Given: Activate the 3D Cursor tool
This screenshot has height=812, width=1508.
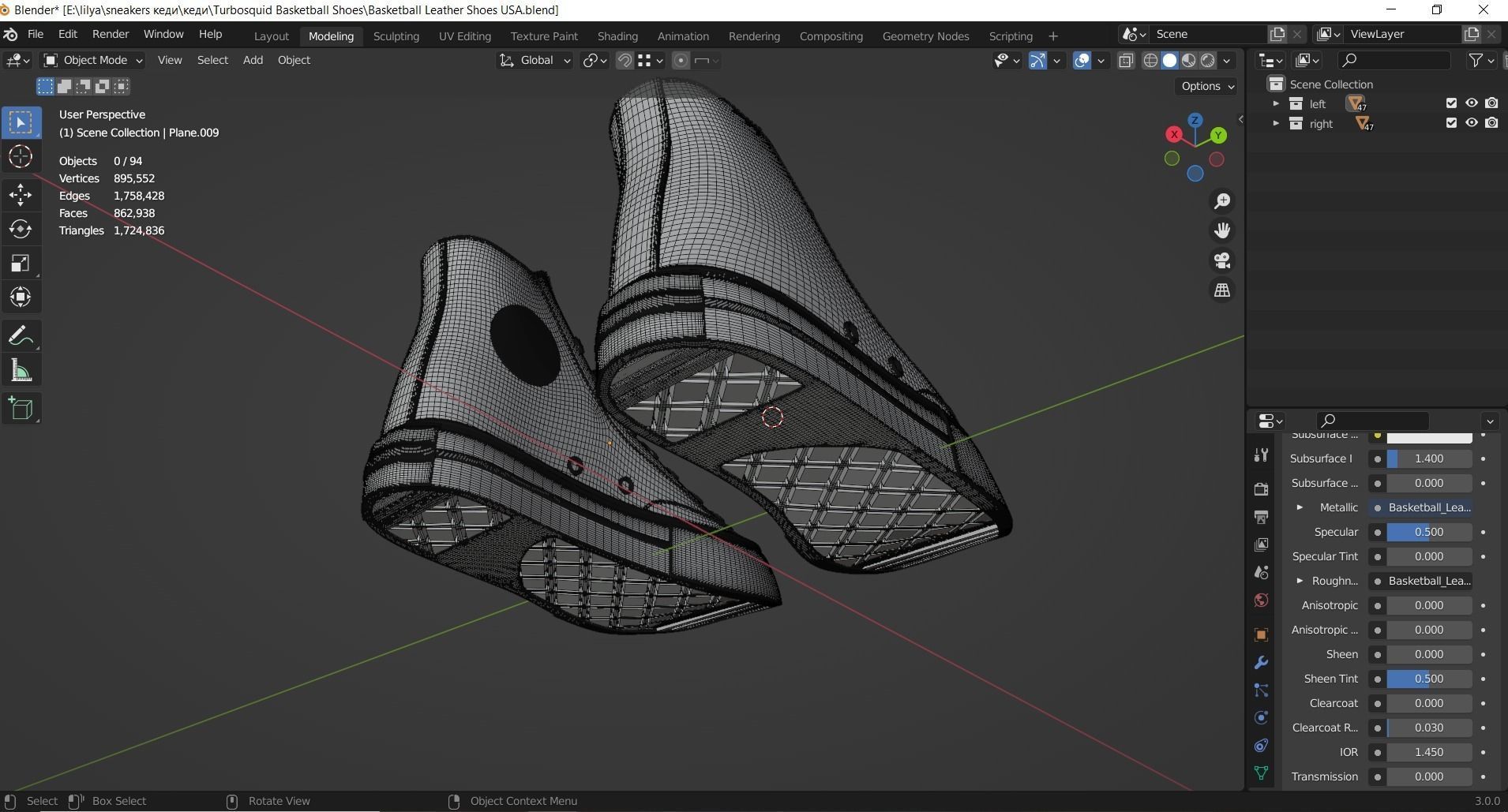Looking at the screenshot, I should [x=21, y=156].
